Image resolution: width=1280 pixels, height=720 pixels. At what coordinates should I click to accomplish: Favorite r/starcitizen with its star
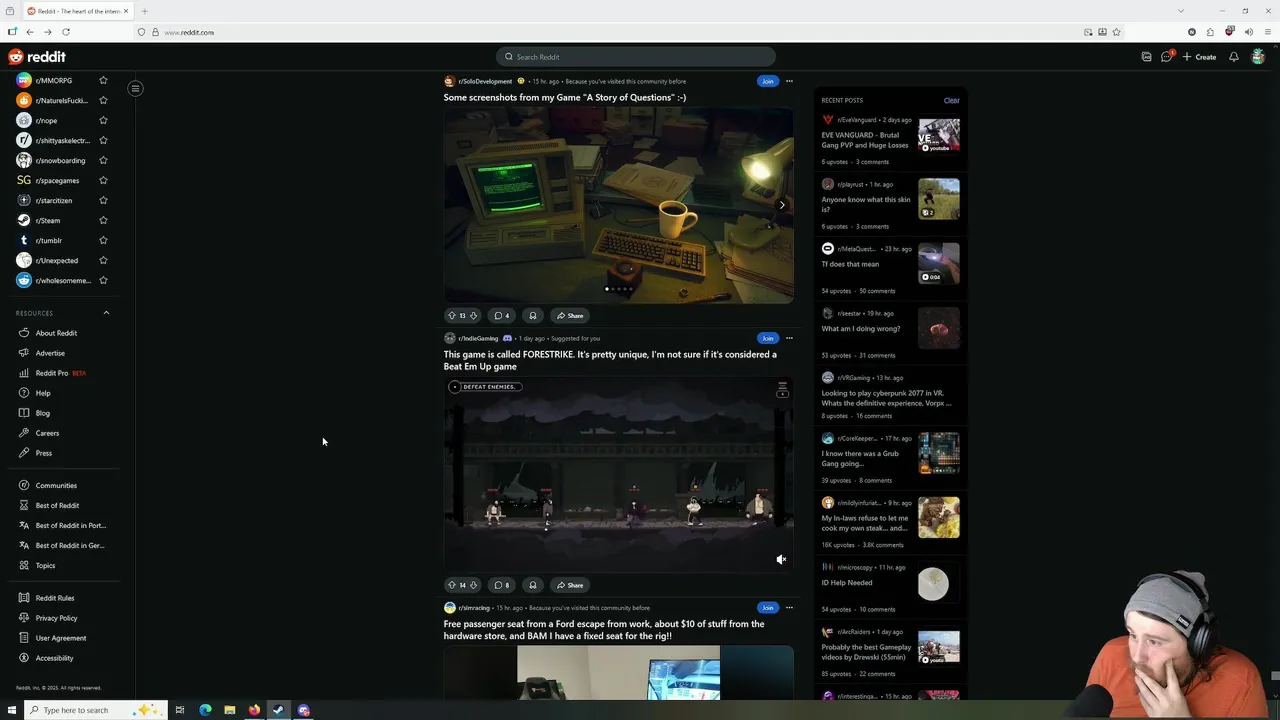[103, 200]
